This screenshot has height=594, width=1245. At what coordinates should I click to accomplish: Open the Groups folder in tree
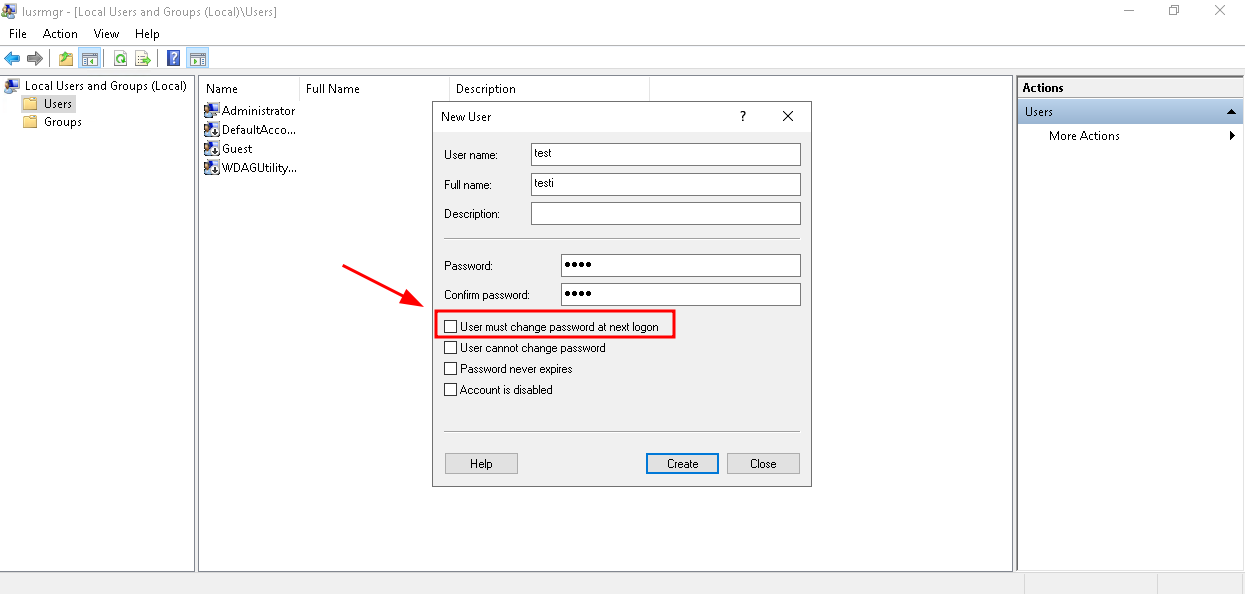coord(62,122)
